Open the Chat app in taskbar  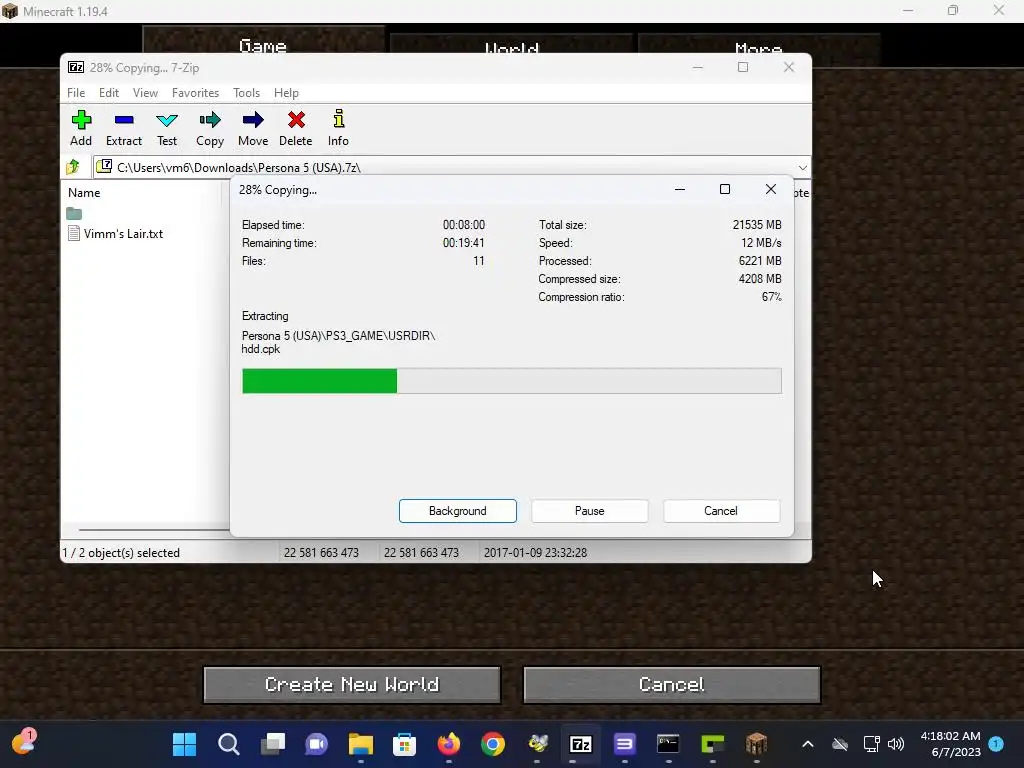[x=317, y=744]
